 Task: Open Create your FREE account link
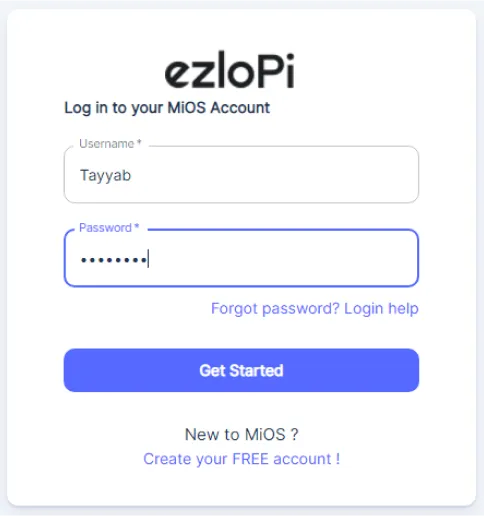(x=241, y=459)
